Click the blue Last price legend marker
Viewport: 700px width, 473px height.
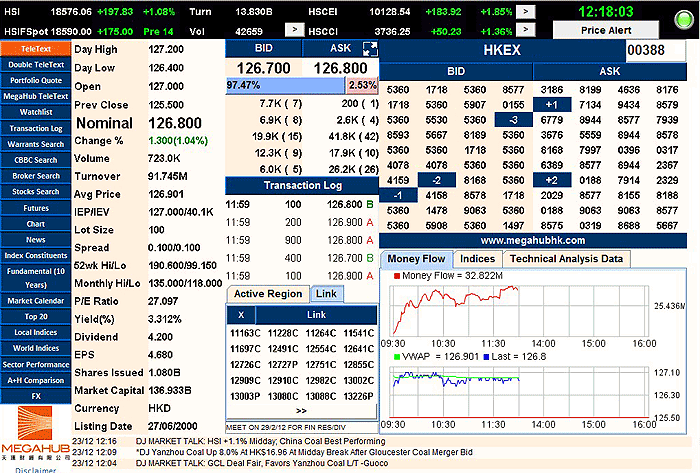tap(486, 355)
